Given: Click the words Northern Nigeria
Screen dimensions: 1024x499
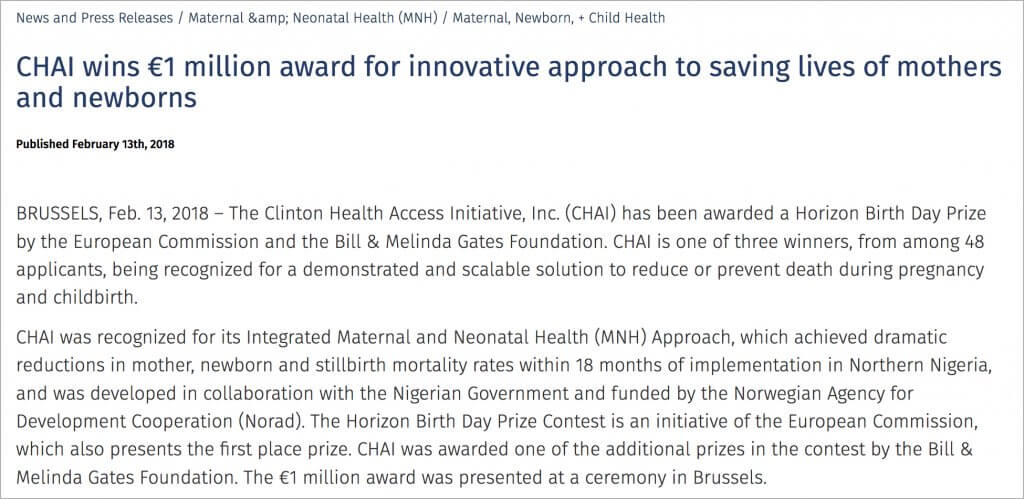Looking at the screenshot, I should tap(923, 366).
